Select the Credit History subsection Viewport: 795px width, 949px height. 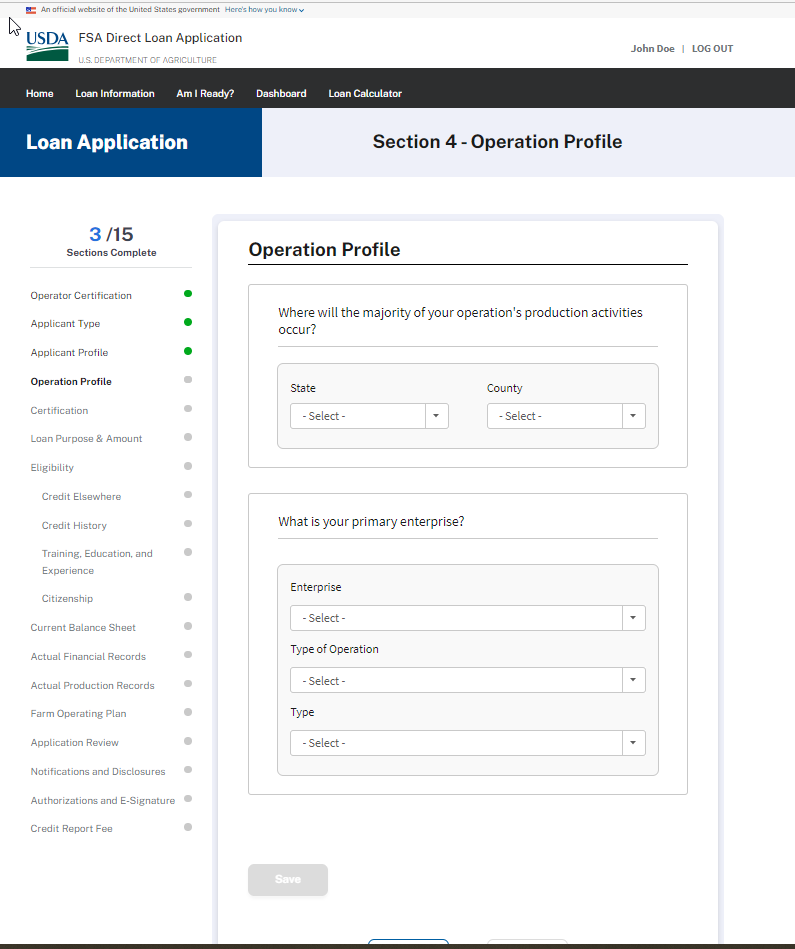74,525
